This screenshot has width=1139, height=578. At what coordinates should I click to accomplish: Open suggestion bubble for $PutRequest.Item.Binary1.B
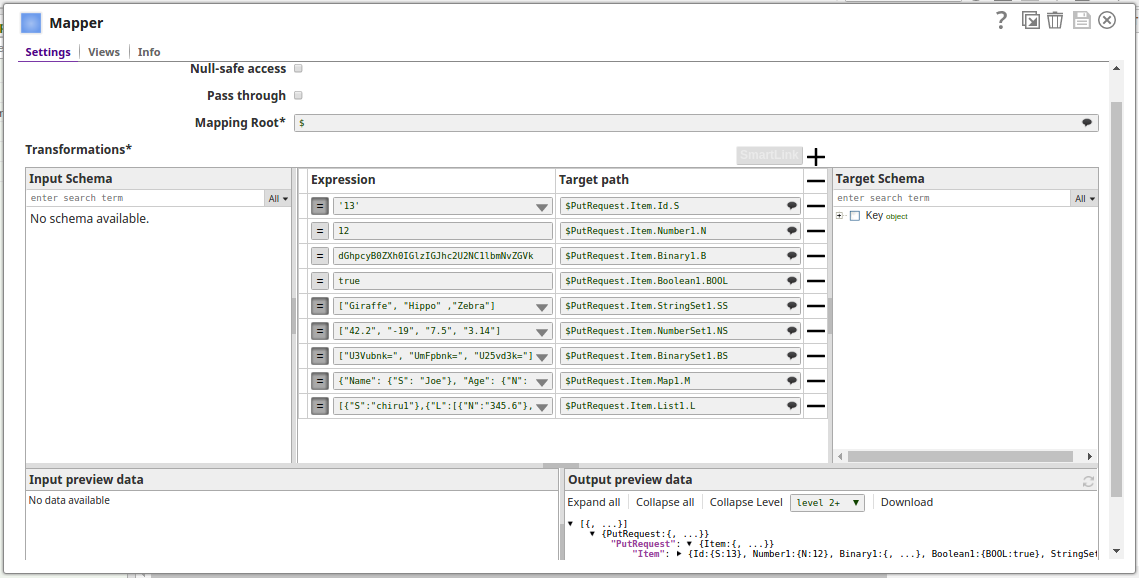(792, 256)
